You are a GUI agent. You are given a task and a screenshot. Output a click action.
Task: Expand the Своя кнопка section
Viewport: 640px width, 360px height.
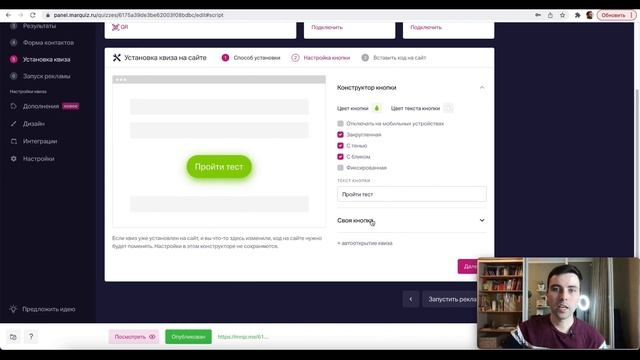[x=412, y=220]
